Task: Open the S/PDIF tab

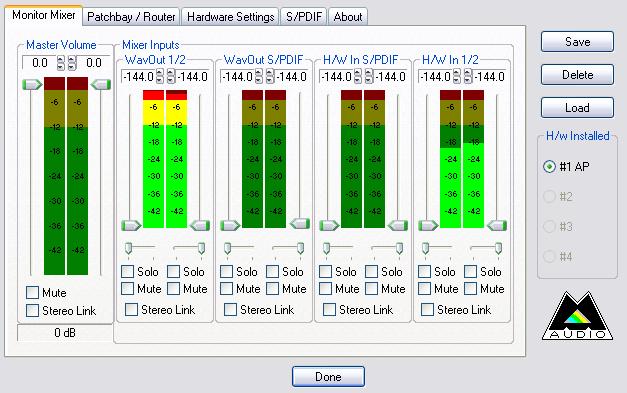Action: [304, 17]
